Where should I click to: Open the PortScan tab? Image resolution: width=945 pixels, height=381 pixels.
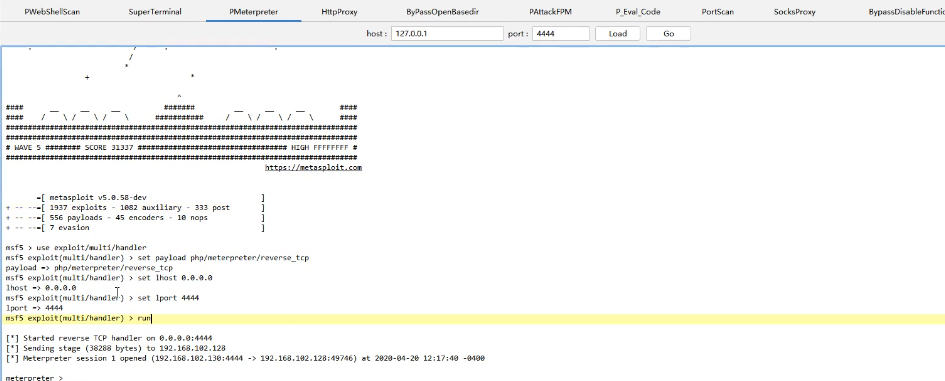pyautogui.click(x=718, y=11)
